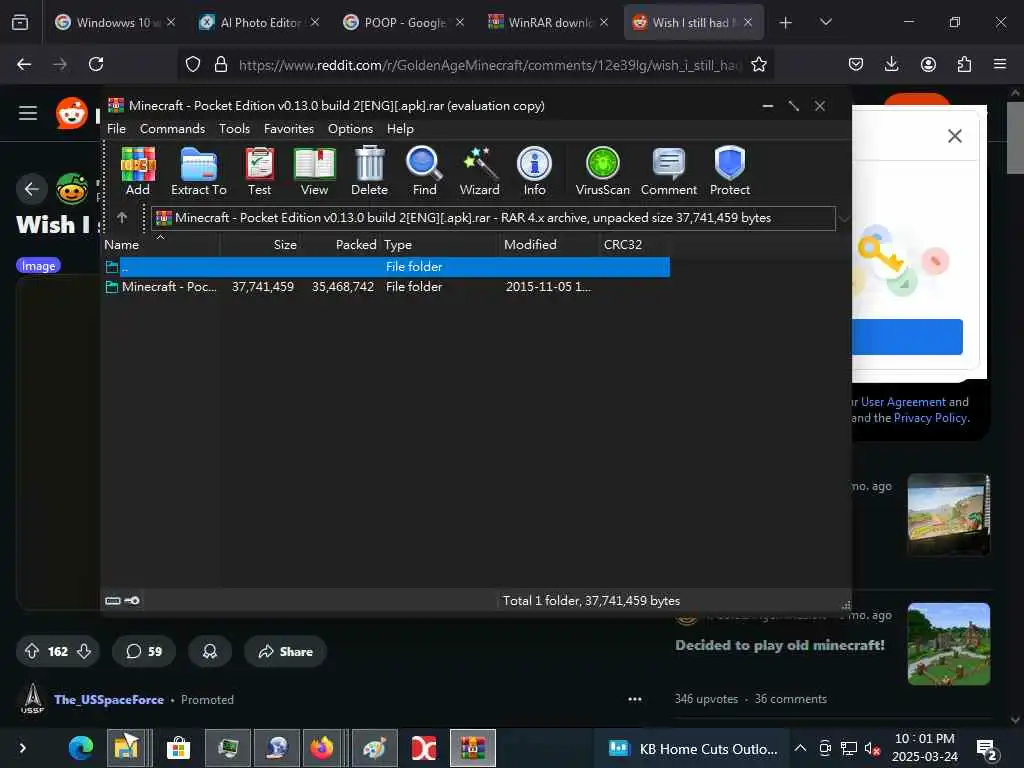
Task: Open the Tools menu
Action: (234, 129)
